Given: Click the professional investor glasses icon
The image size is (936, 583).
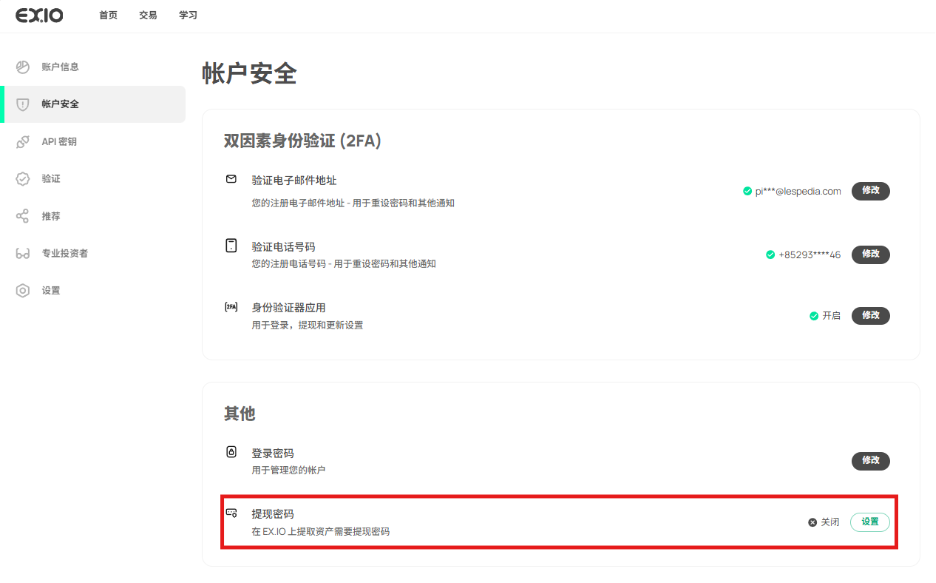Looking at the screenshot, I should pyautogui.click(x=22, y=254).
